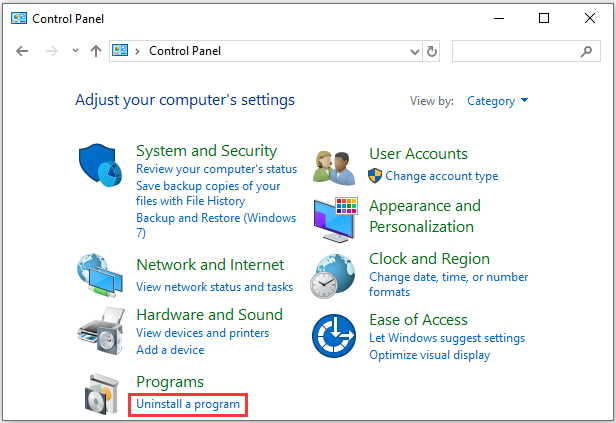The image size is (616, 423).
Task: Click the Control Panel address bar path text
Action: [x=185, y=51]
